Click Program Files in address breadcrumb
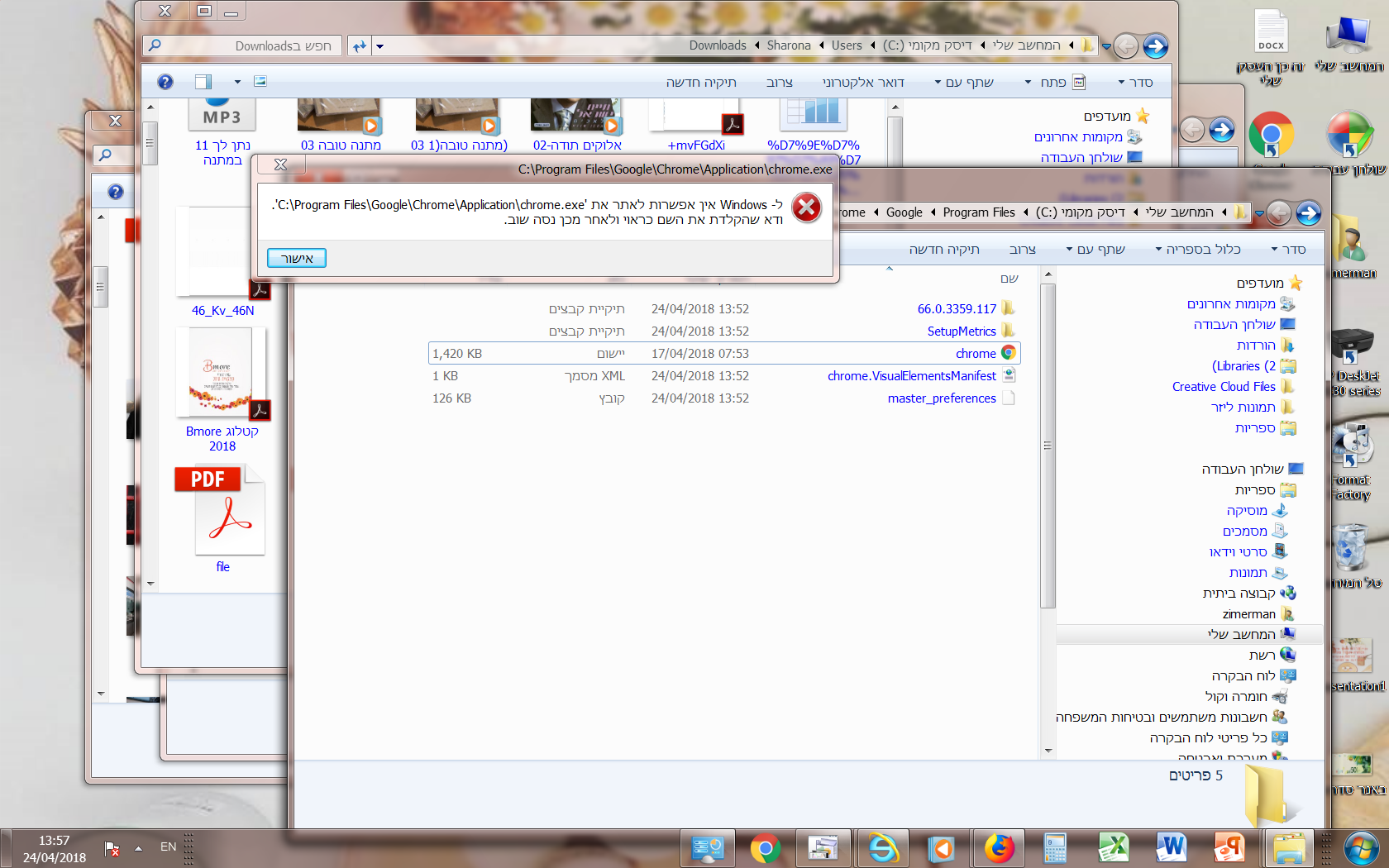The image size is (1389, 868). (979, 212)
